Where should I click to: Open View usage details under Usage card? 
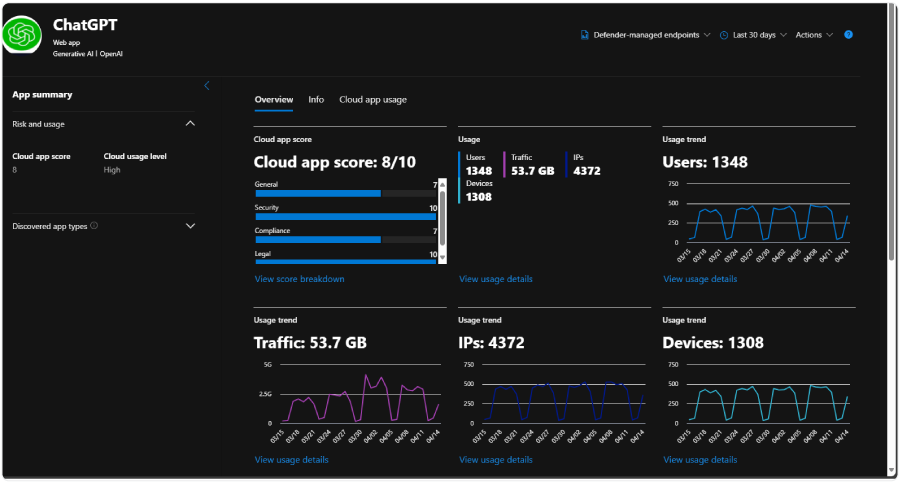(x=496, y=279)
